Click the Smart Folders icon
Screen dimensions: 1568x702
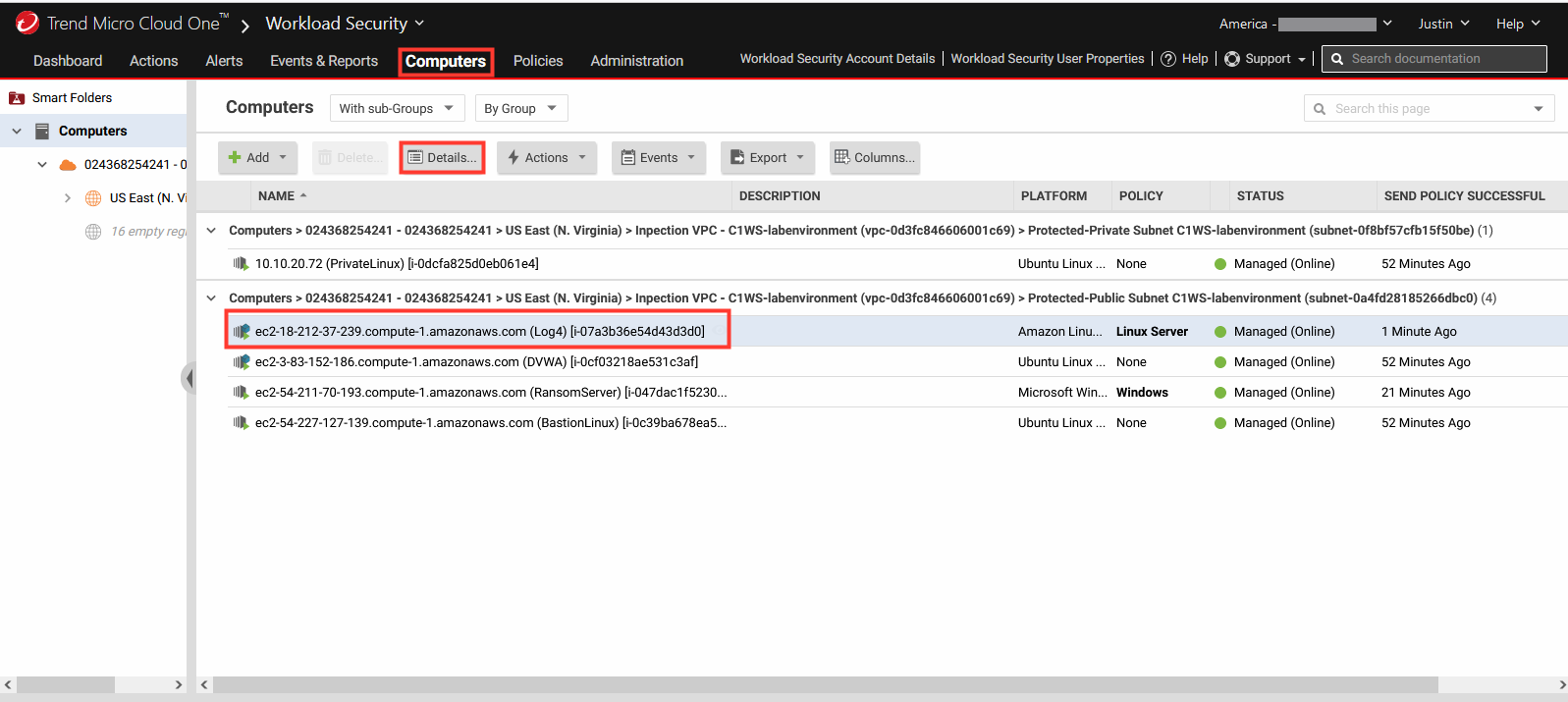pos(17,98)
